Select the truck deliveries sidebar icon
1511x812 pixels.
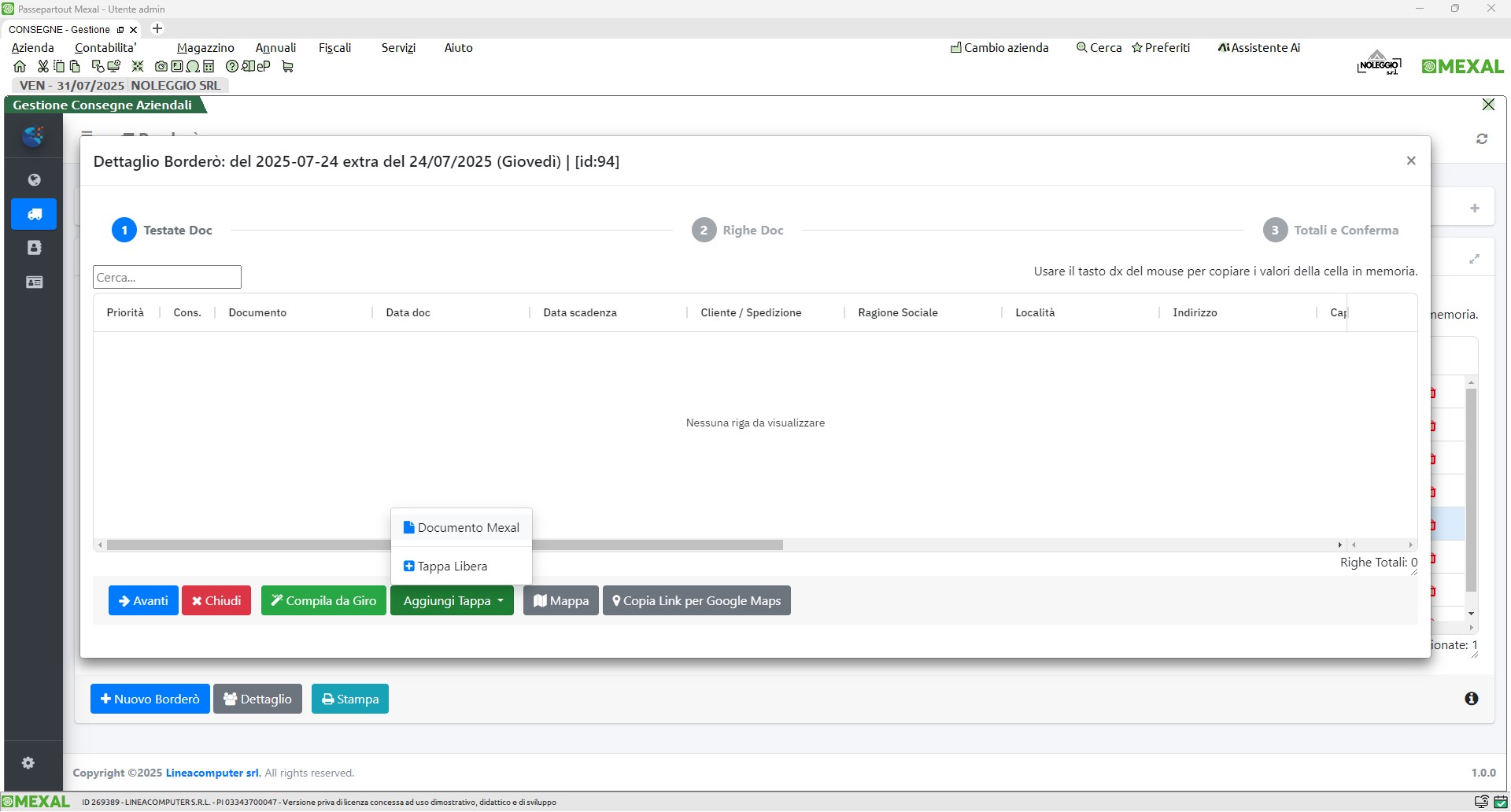34,214
